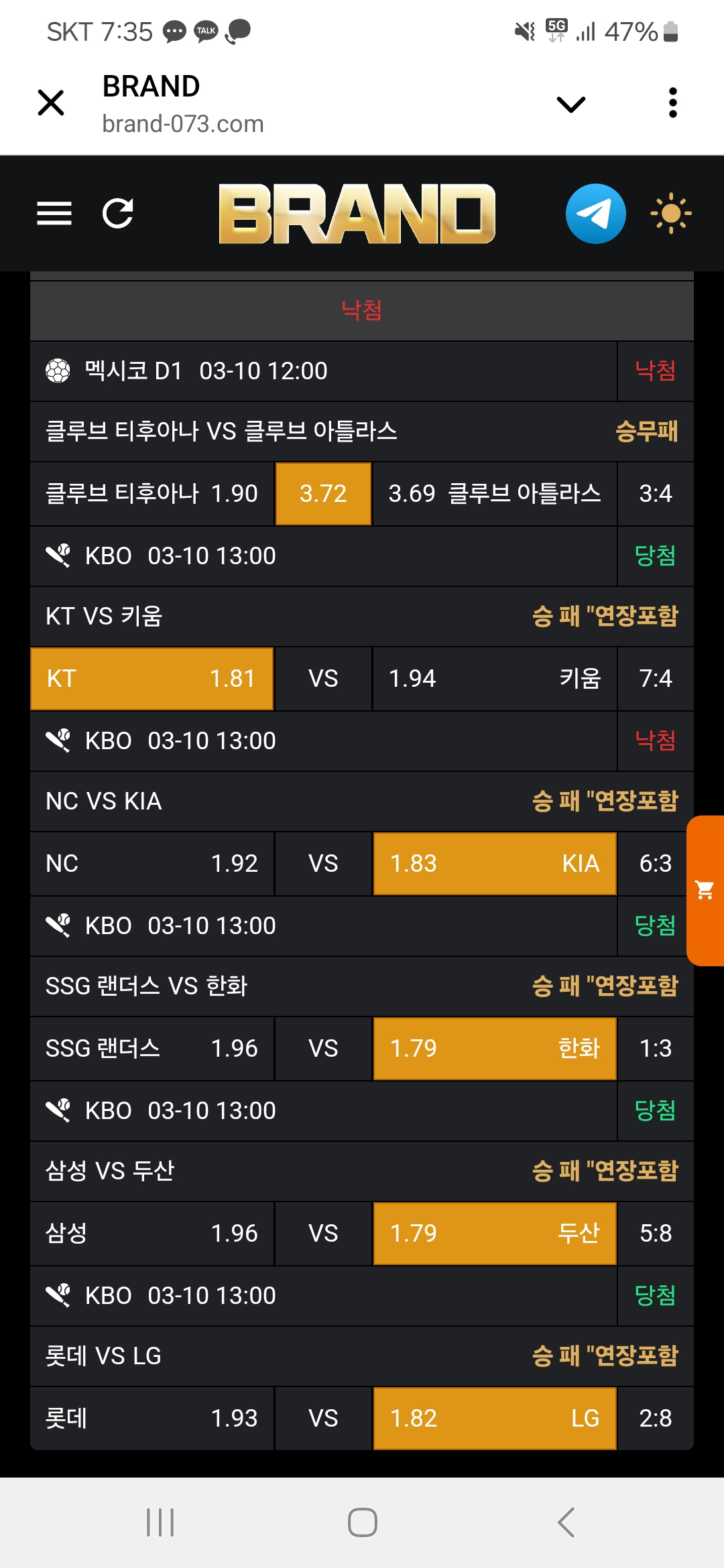Open the hamburger menu

[x=54, y=214]
